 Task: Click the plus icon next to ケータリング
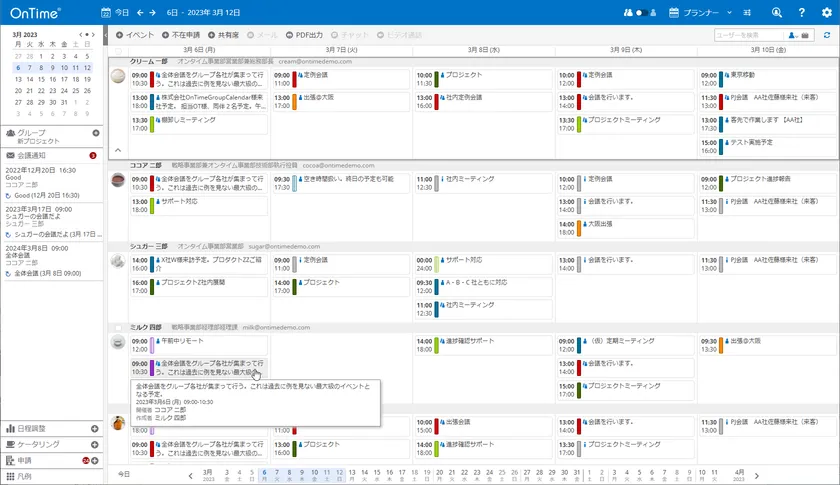click(96, 444)
